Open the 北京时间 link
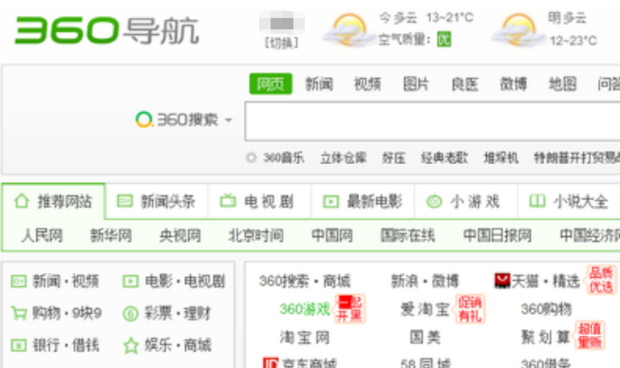The height and width of the screenshot is (368, 620). coord(256,236)
